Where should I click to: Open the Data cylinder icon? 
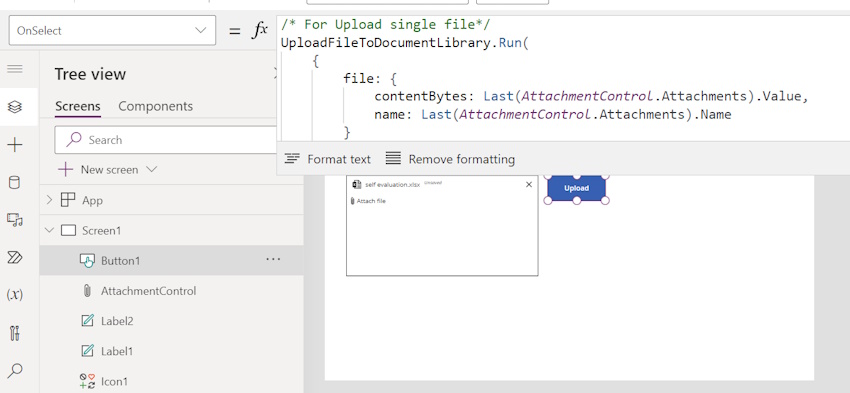(15, 182)
